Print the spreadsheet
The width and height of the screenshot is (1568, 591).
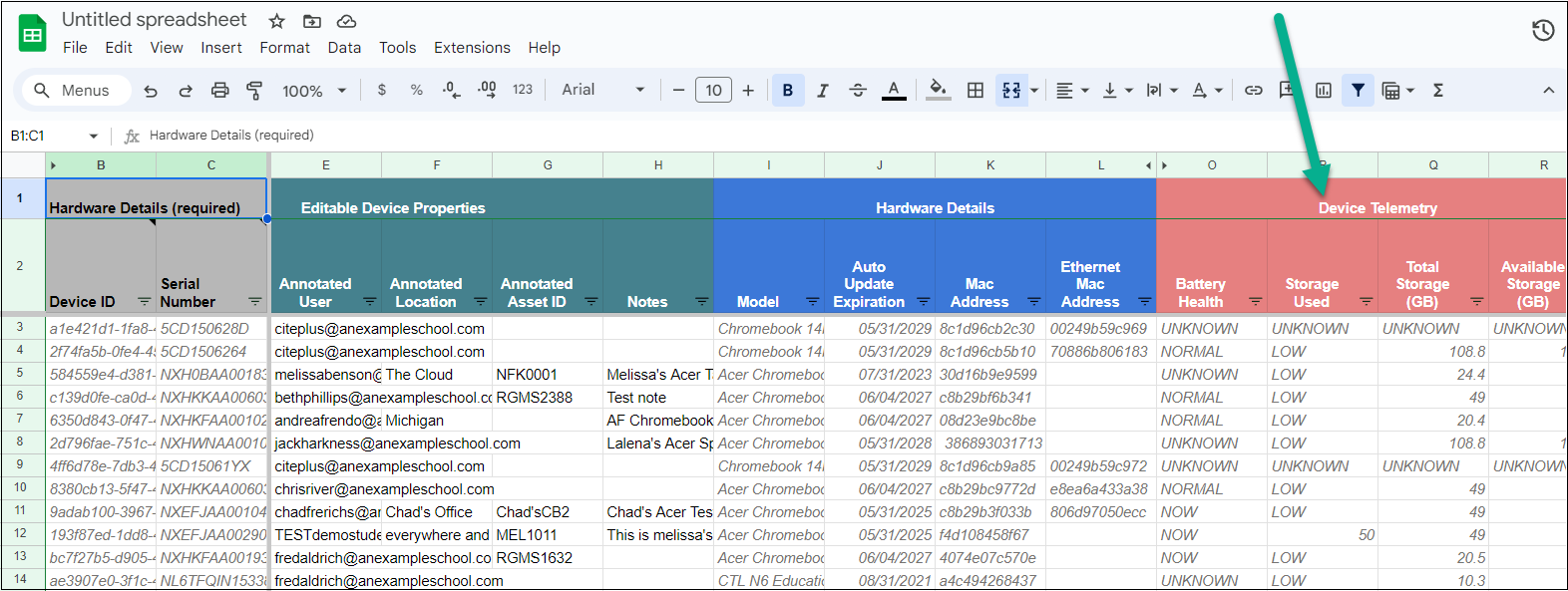220,91
